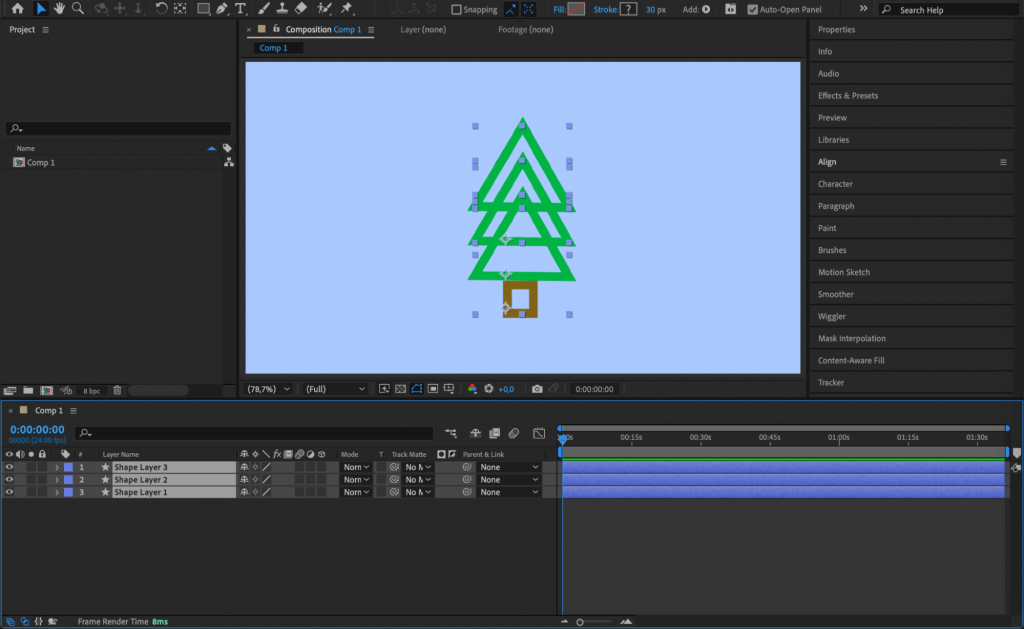This screenshot has height=629, width=1024.
Task: Select the Hand tool in the toolbar
Action: (x=59, y=9)
